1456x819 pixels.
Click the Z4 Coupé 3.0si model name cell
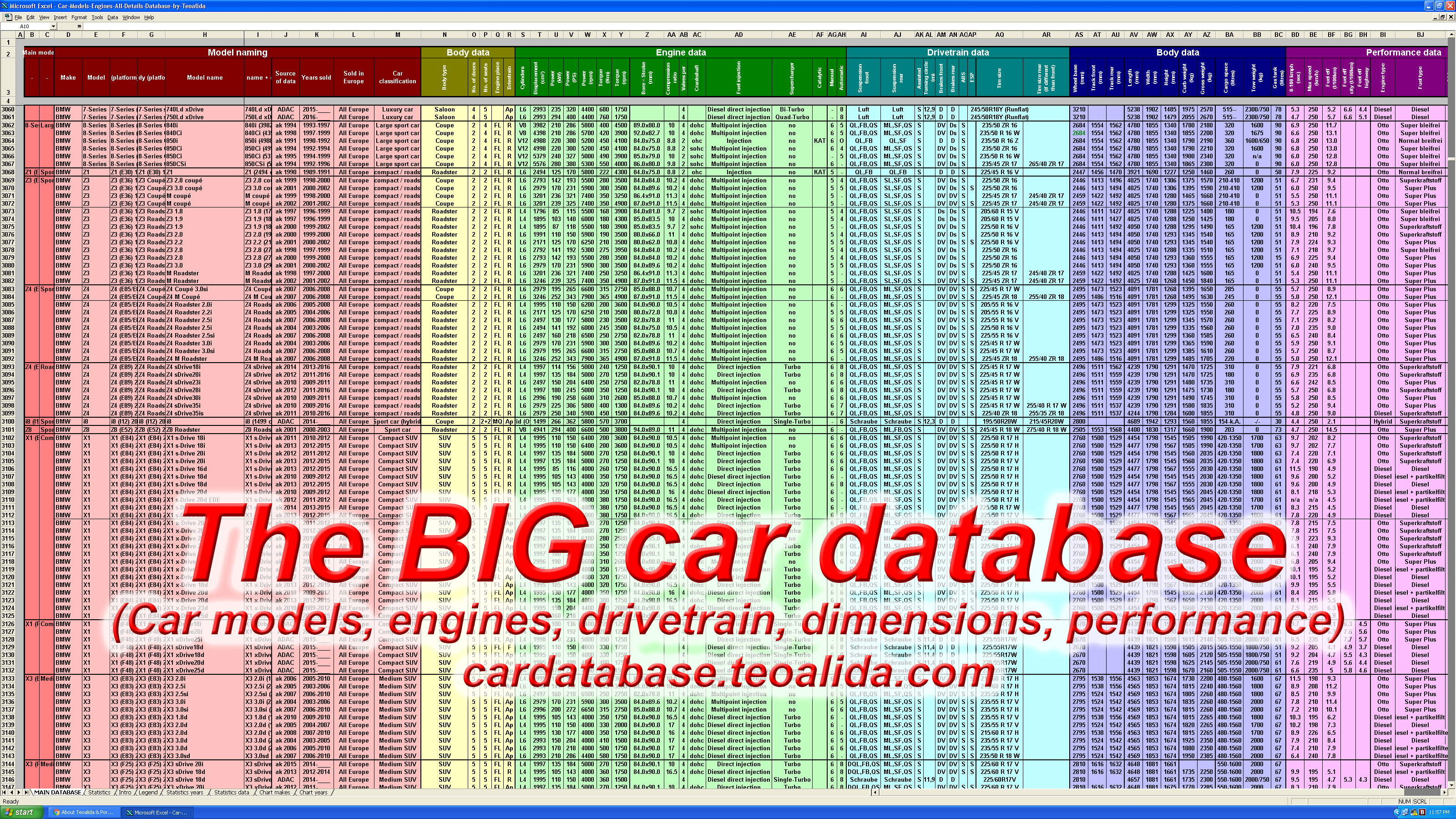click(x=205, y=289)
